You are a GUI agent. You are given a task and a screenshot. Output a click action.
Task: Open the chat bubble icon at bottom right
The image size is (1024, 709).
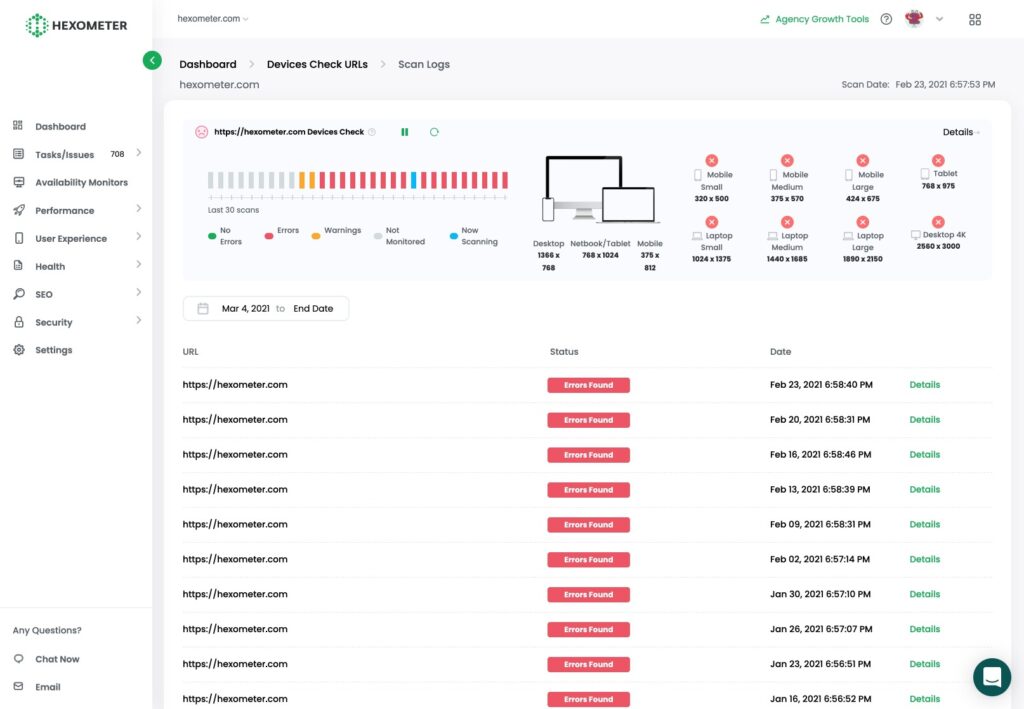(x=992, y=677)
